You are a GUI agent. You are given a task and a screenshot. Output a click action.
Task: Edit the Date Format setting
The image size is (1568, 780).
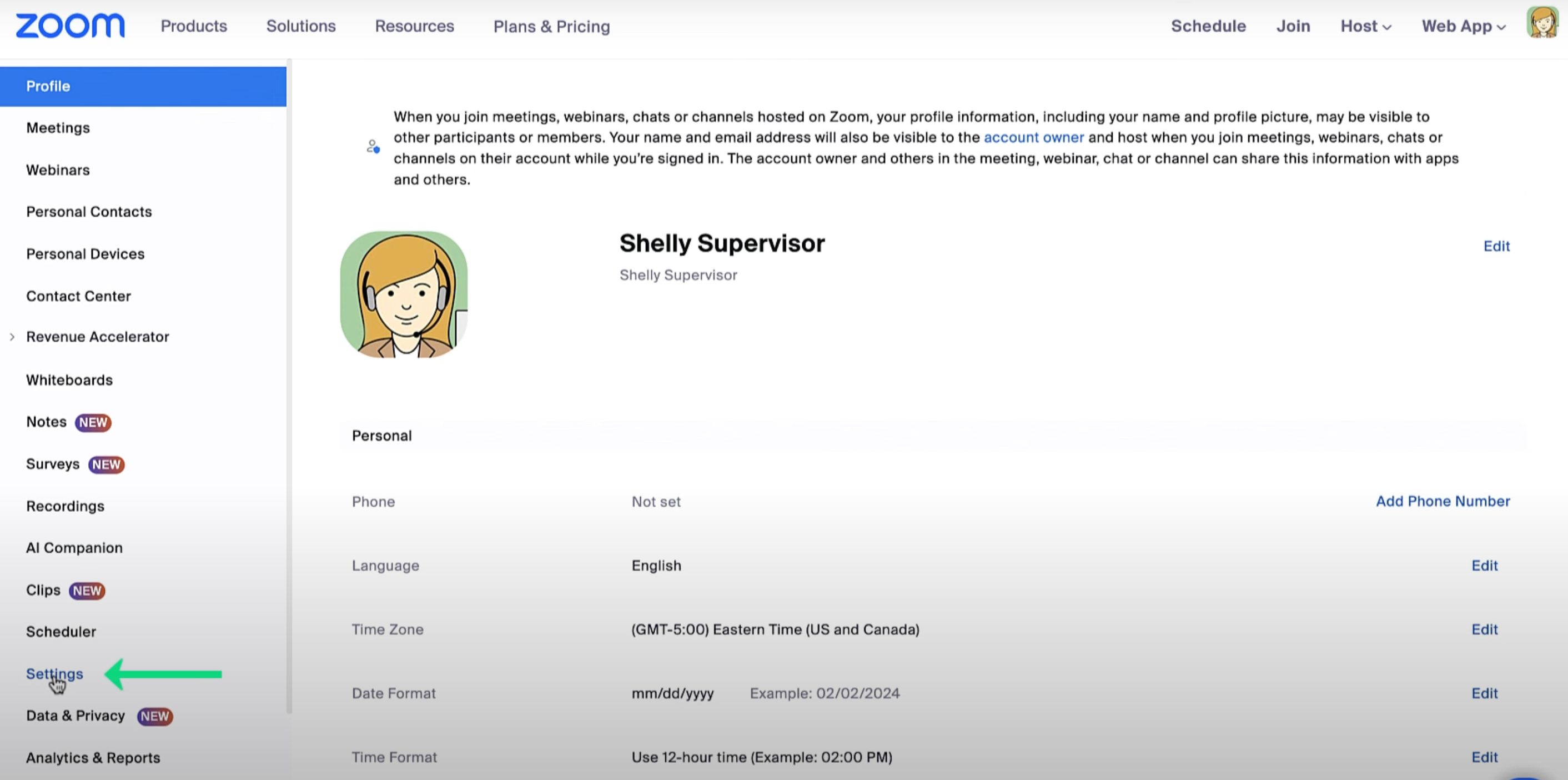[1484, 693]
